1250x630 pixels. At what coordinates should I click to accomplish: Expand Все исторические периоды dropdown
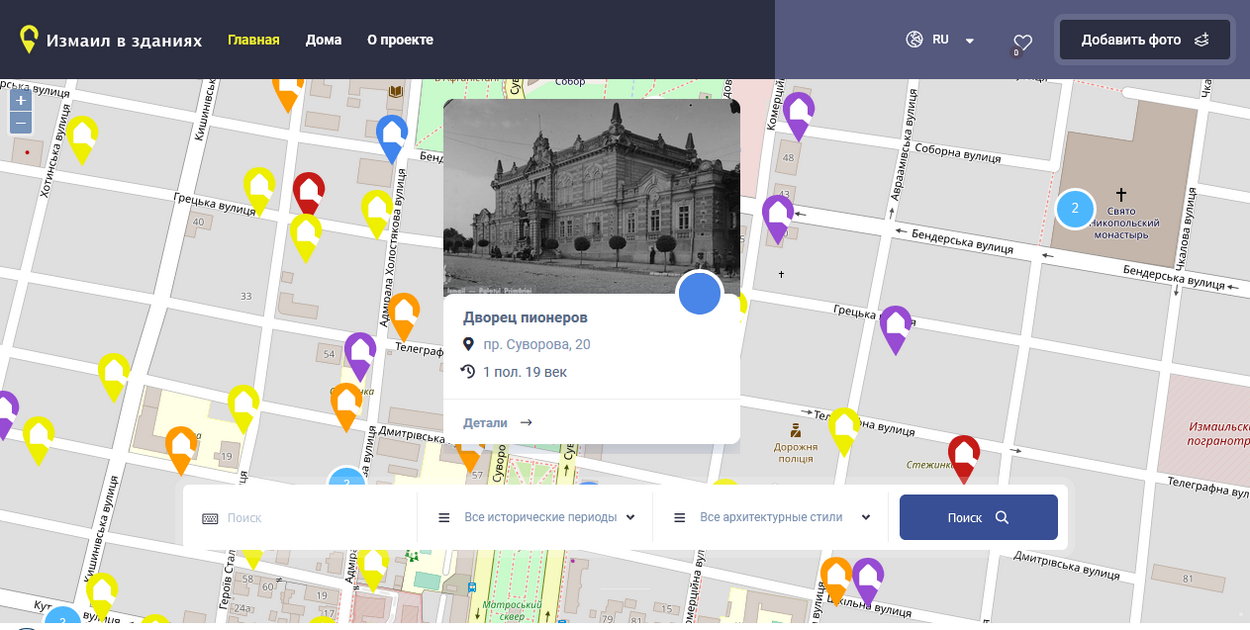[537, 517]
